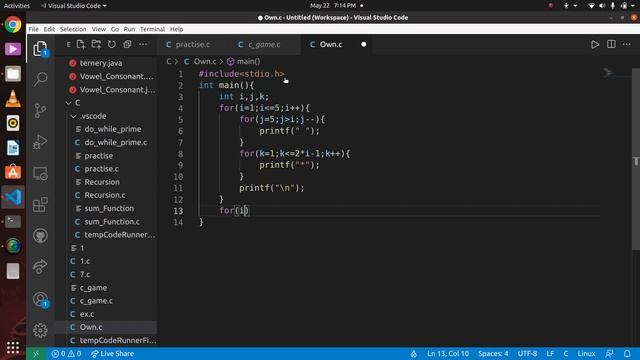Open the Run and Debug view
The image size is (640, 360).
(x=40, y=142)
